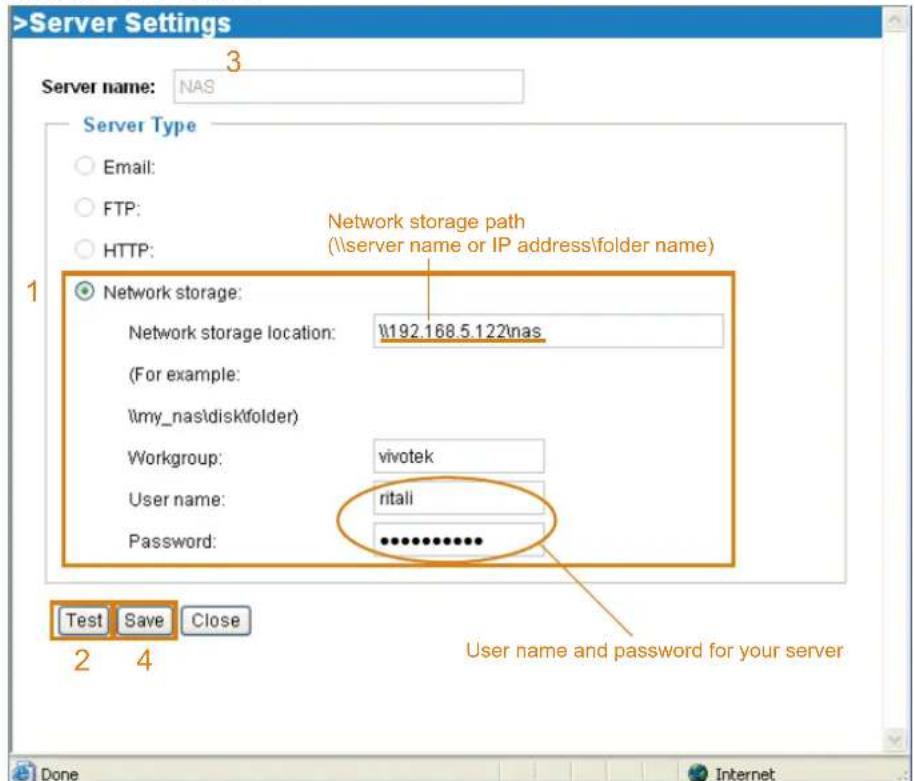Click the Internet zone label in status bar

tap(745, 774)
